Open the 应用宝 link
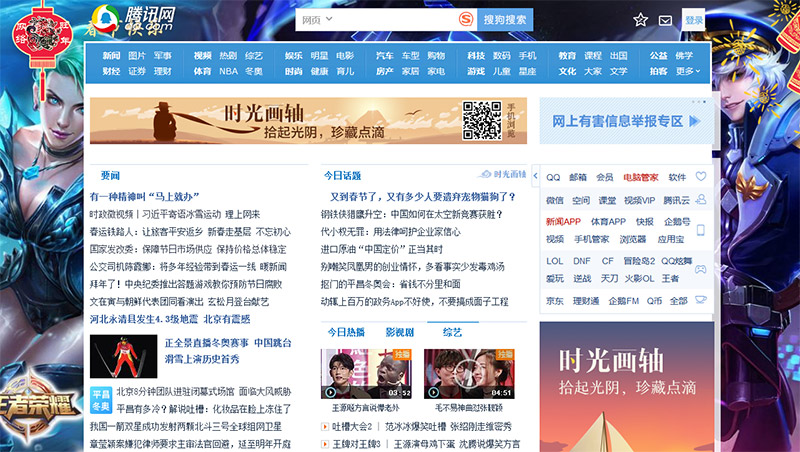Viewport: 800px width, 452px height. pos(670,239)
